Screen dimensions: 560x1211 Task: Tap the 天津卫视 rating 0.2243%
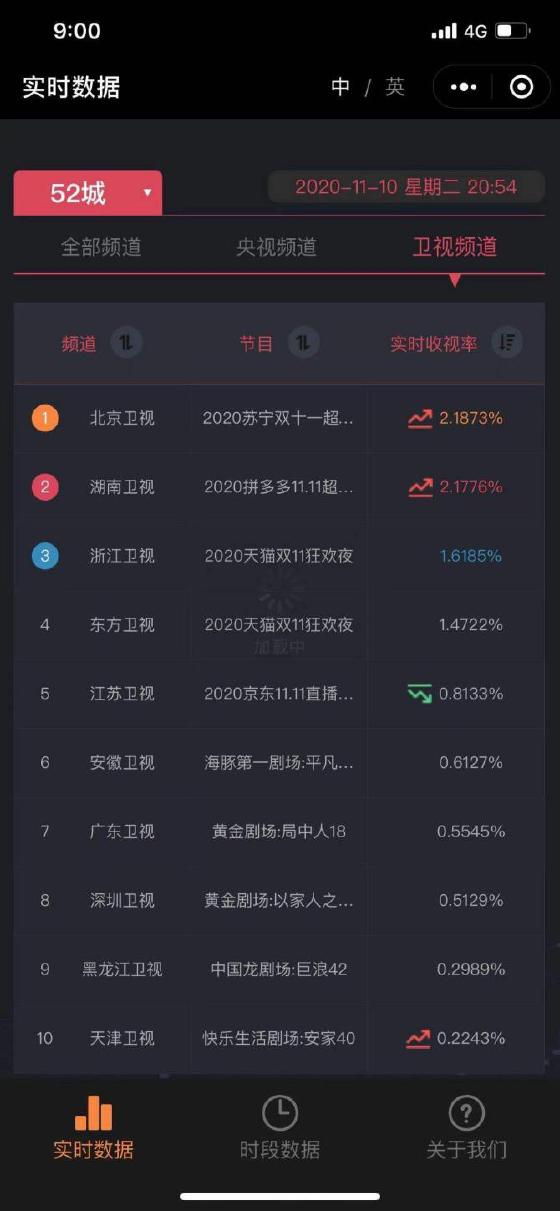470,1038
